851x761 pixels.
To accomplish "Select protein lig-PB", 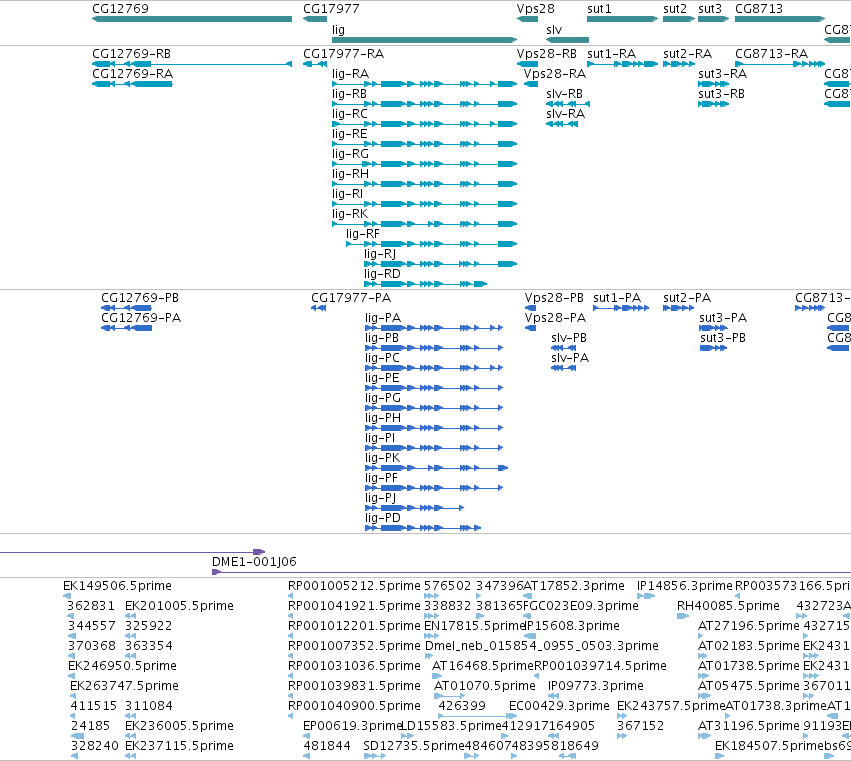I will (x=434, y=348).
